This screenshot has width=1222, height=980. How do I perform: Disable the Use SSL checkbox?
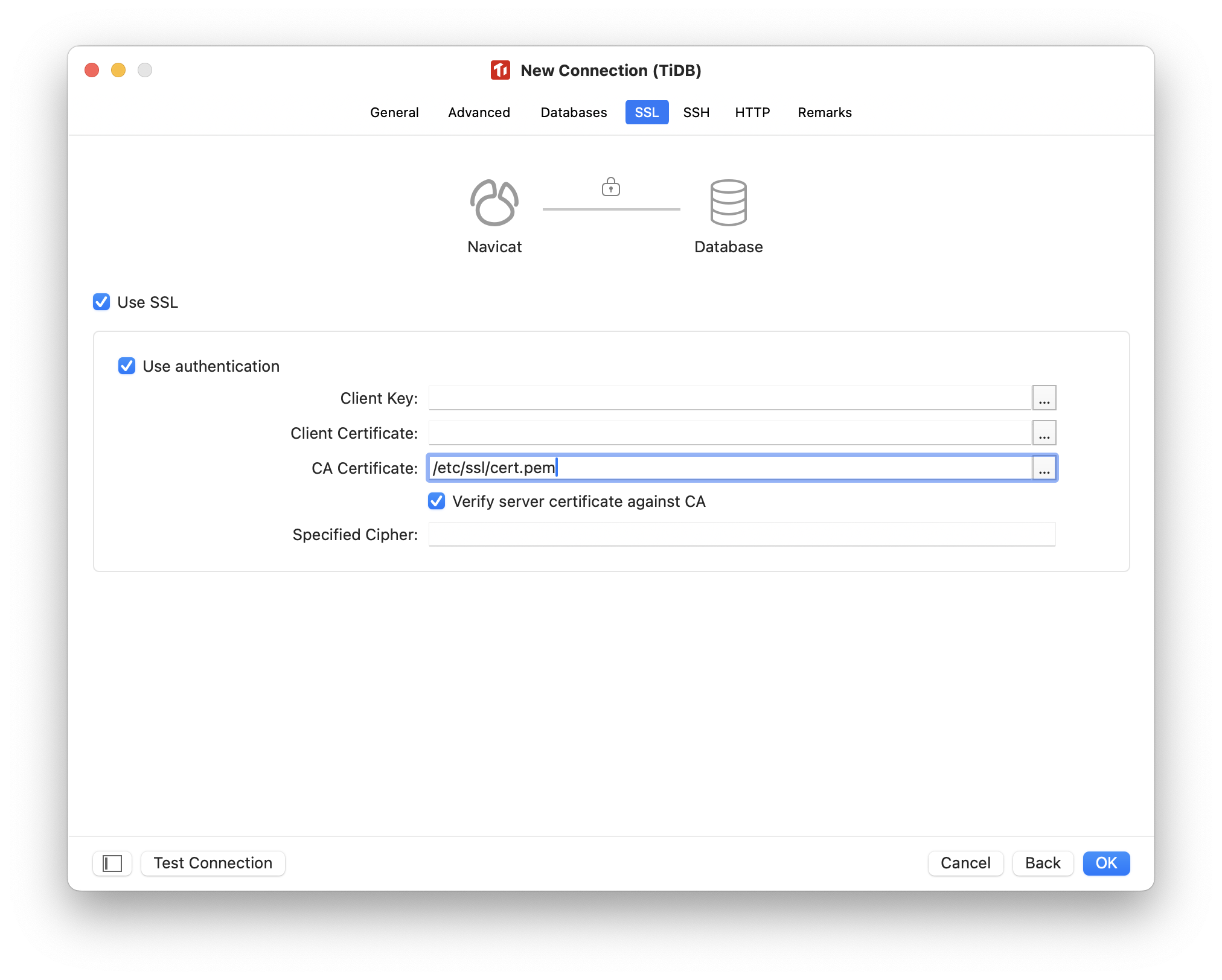point(101,302)
